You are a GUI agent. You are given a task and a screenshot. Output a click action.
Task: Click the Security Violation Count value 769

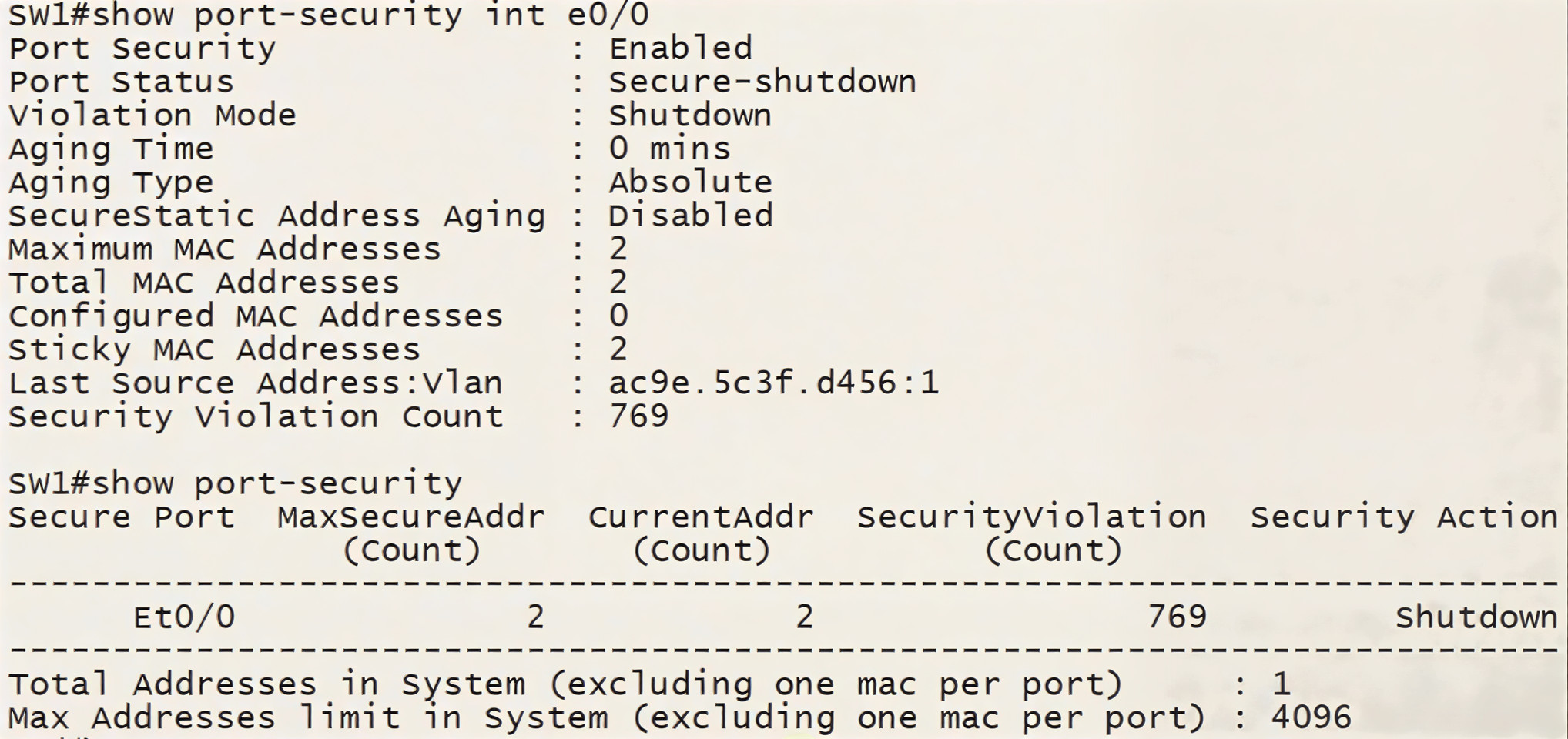(x=638, y=416)
